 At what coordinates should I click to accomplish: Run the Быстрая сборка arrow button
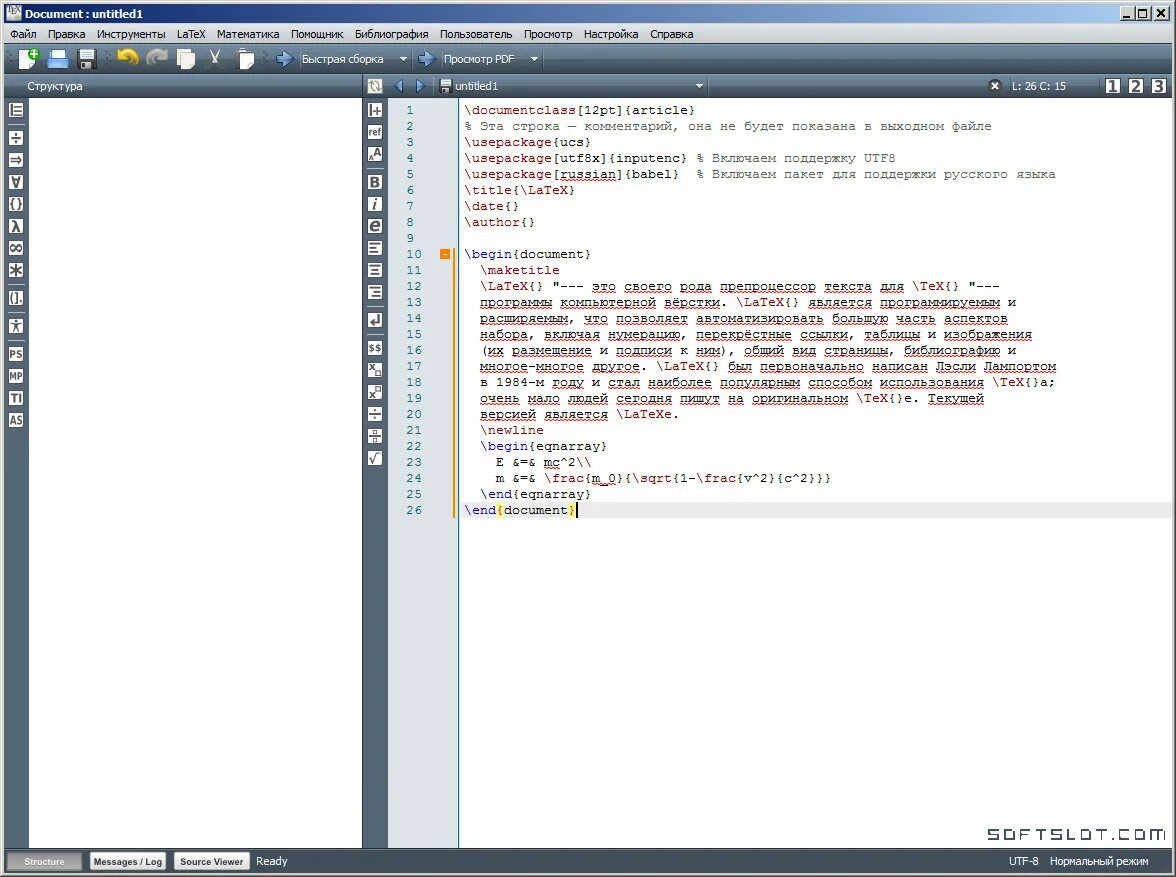[x=284, y=59]
